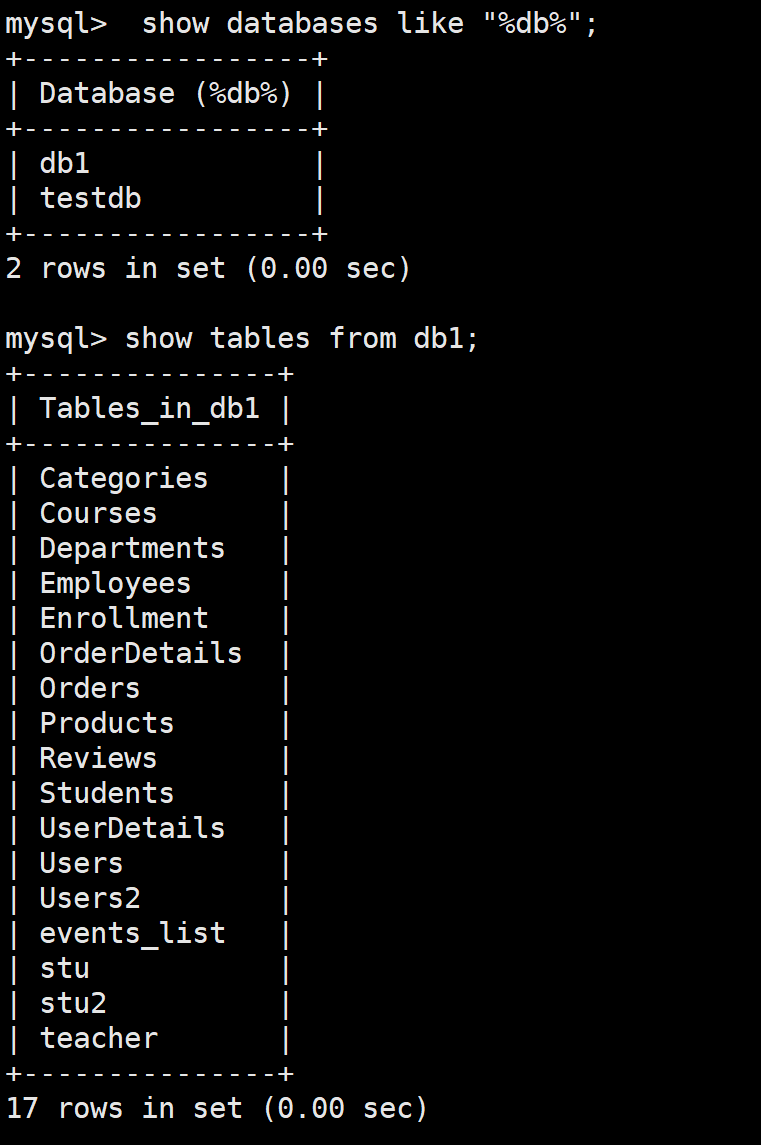
Task: Click the Reviews table name
Action: pos(98,758)
